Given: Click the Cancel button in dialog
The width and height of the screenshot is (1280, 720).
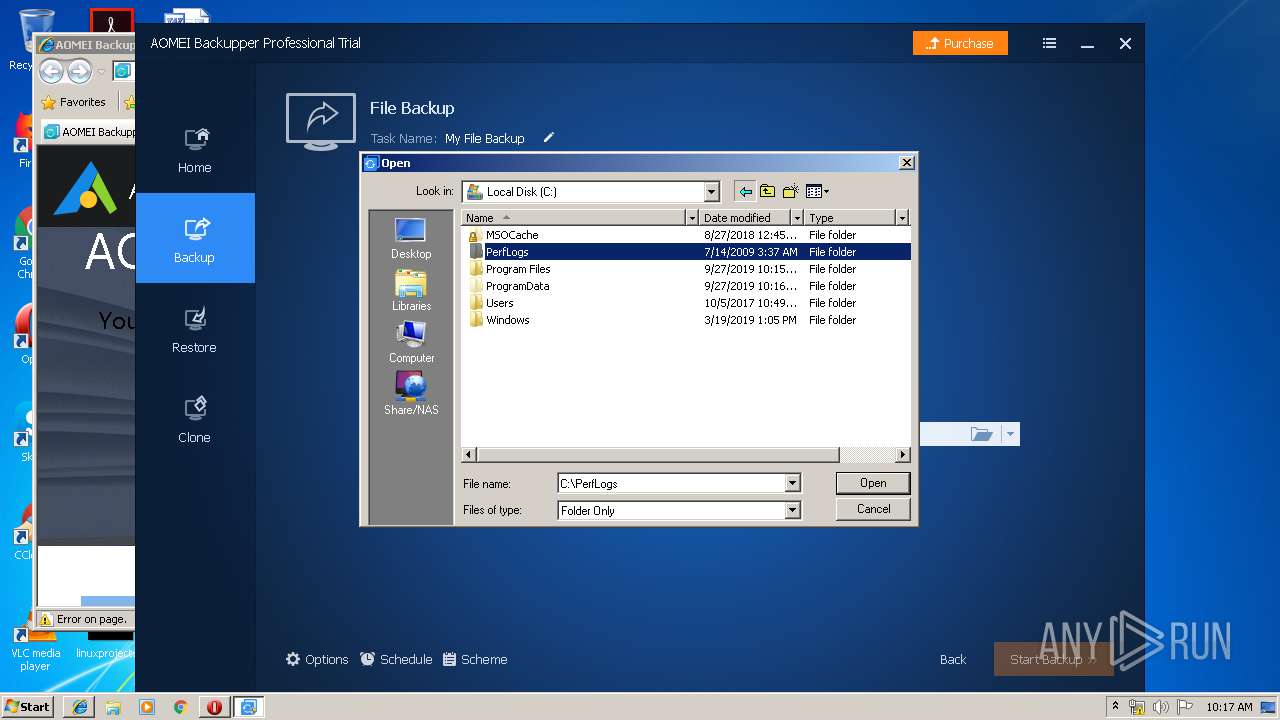Looking at the screenshot, I should pyautogui.click(x=873, y=509).
